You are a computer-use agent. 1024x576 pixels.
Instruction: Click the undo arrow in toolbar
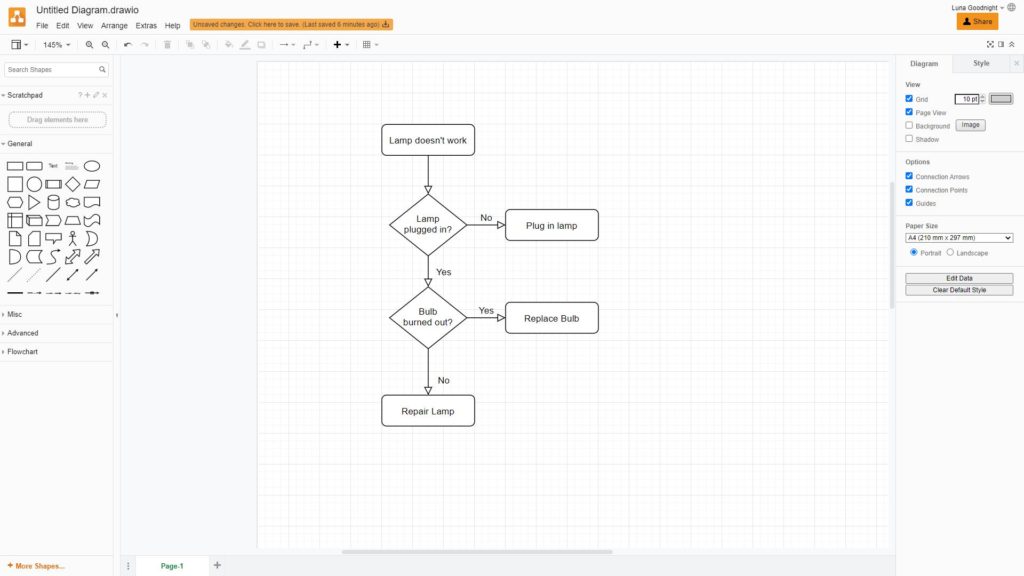(127, 45)
